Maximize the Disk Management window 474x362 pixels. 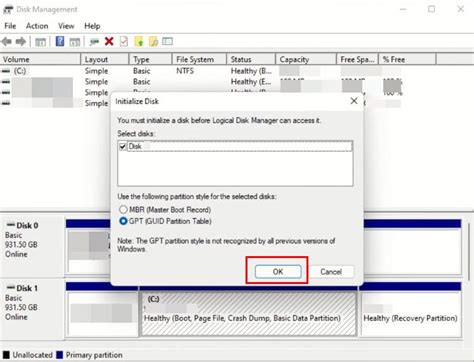tap(431, 9)
